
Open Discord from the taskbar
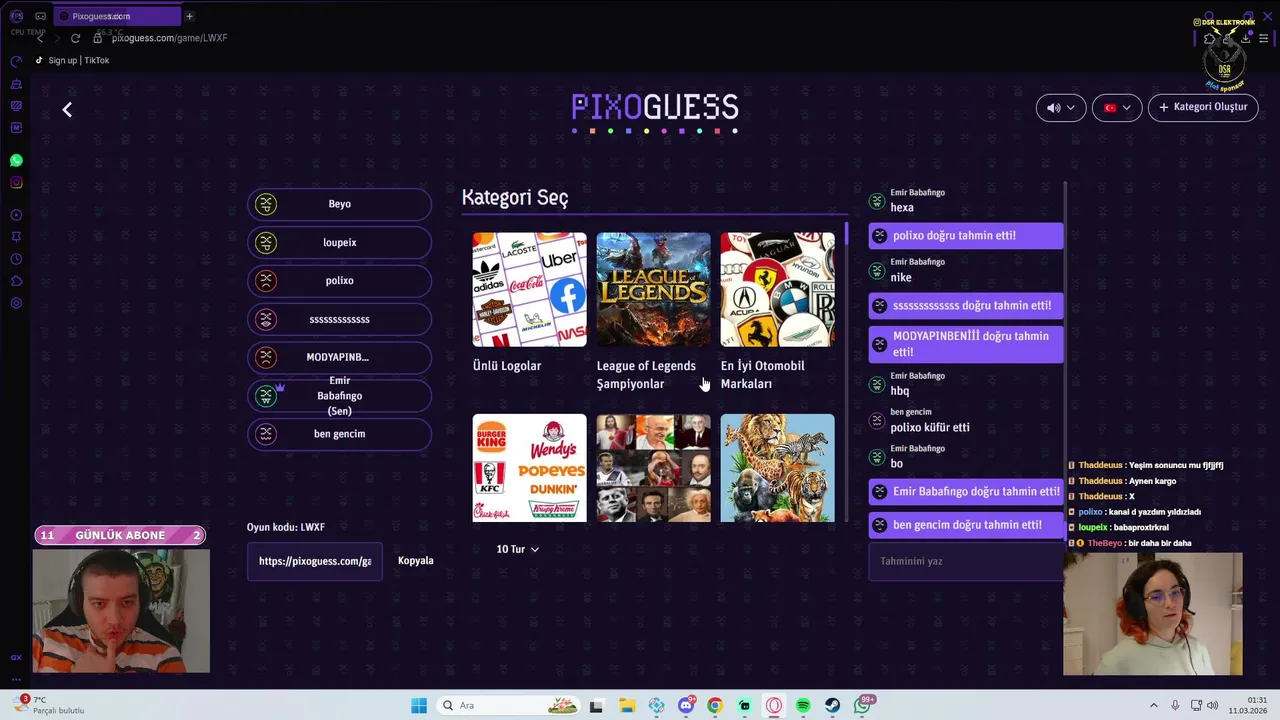(x=686, y=706)
